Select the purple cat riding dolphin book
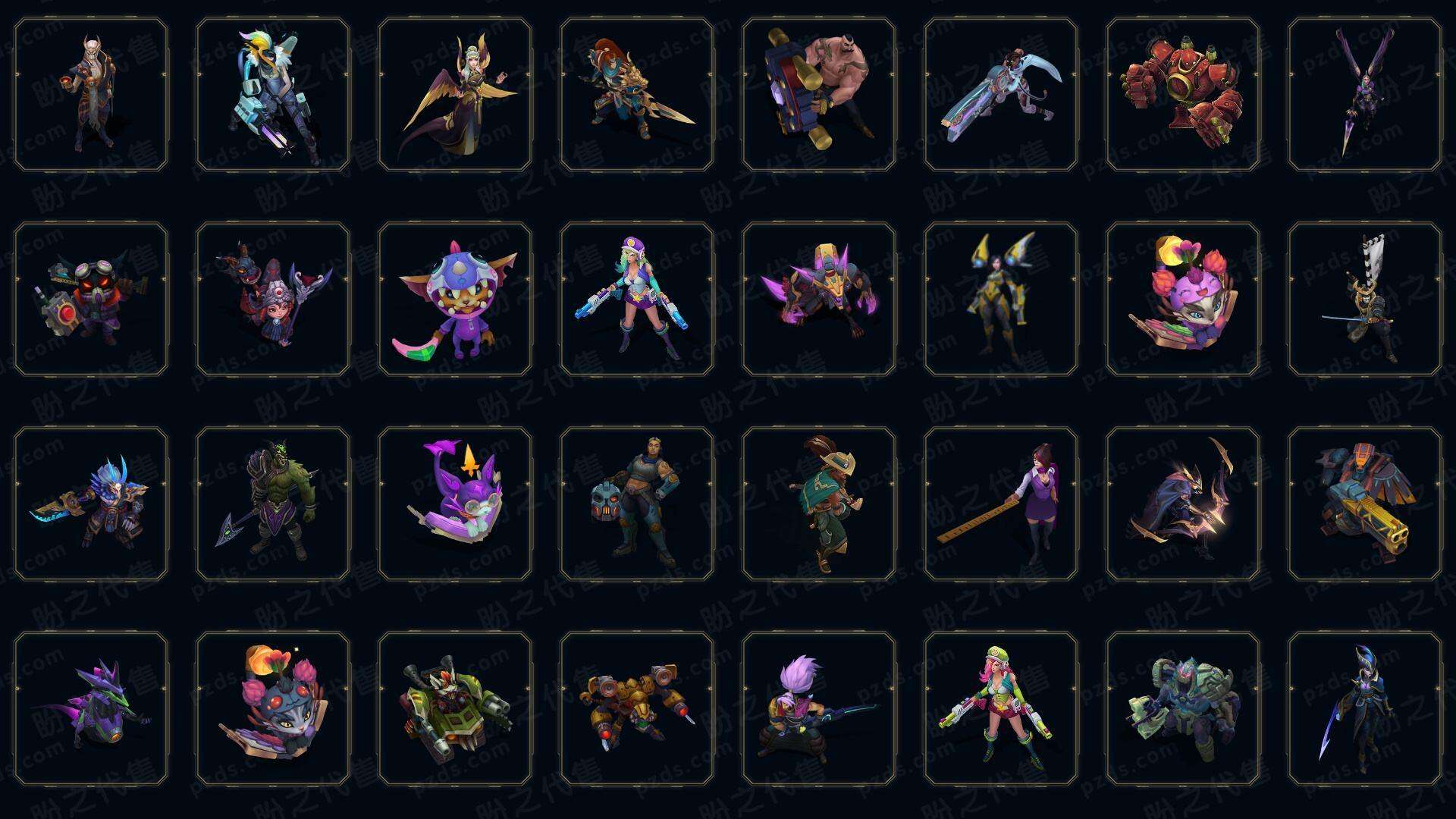The image size is (1456, 819). coord(455,504)
